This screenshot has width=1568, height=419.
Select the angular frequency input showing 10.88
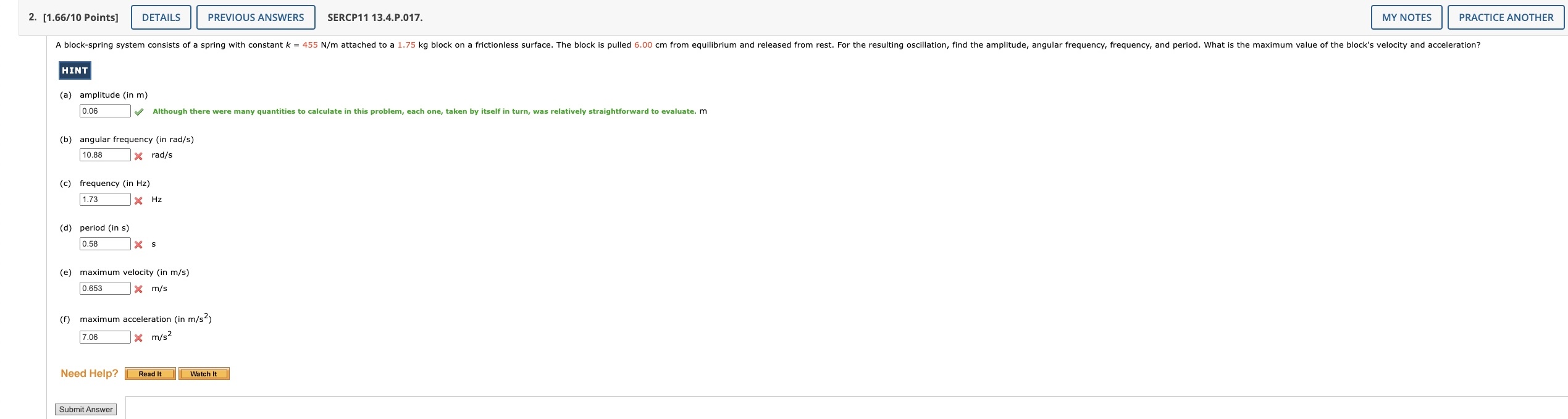(x=104, y=154)
